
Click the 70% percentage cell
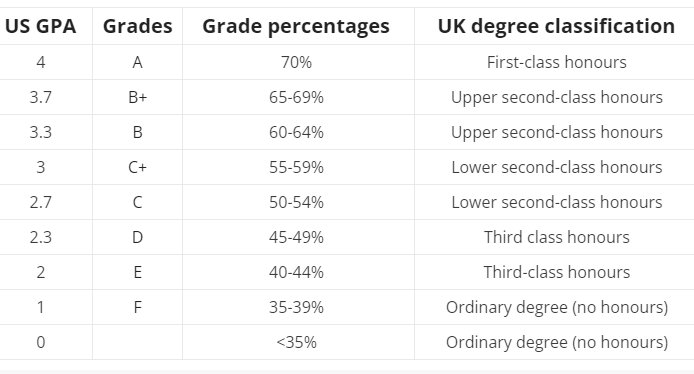coord(296,62)
